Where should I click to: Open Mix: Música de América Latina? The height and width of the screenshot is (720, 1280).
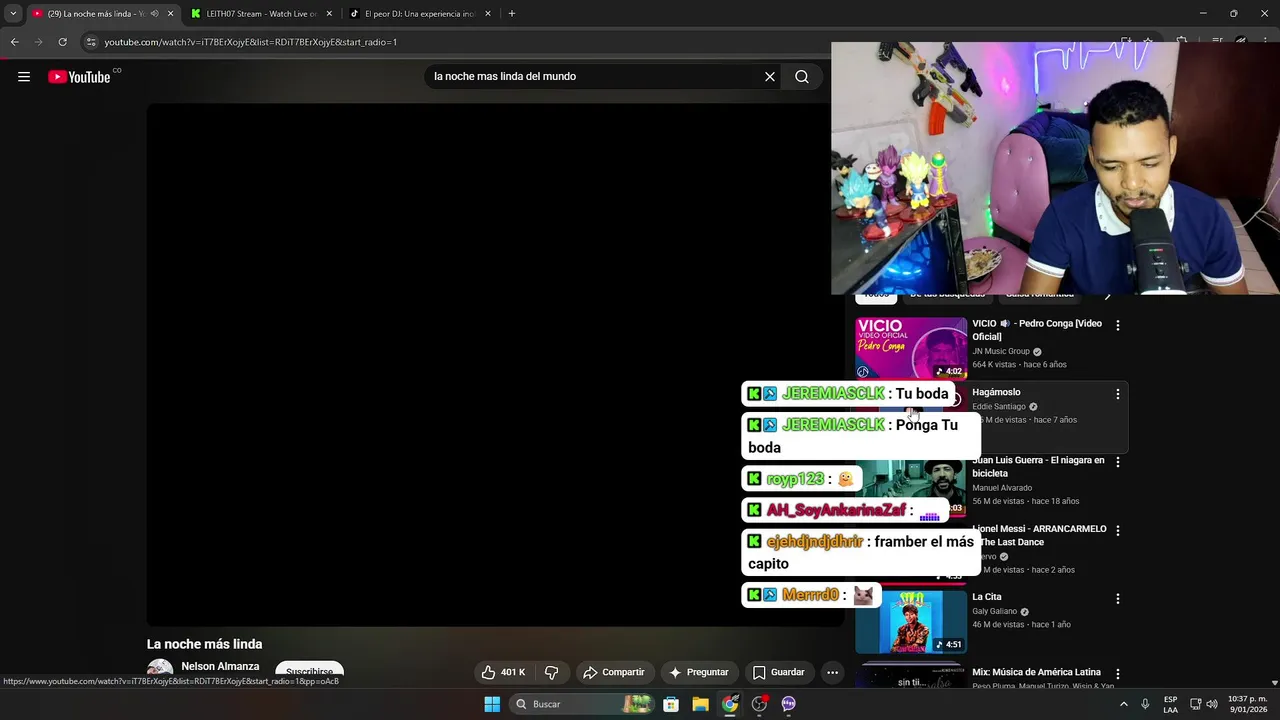point(1036,672)
